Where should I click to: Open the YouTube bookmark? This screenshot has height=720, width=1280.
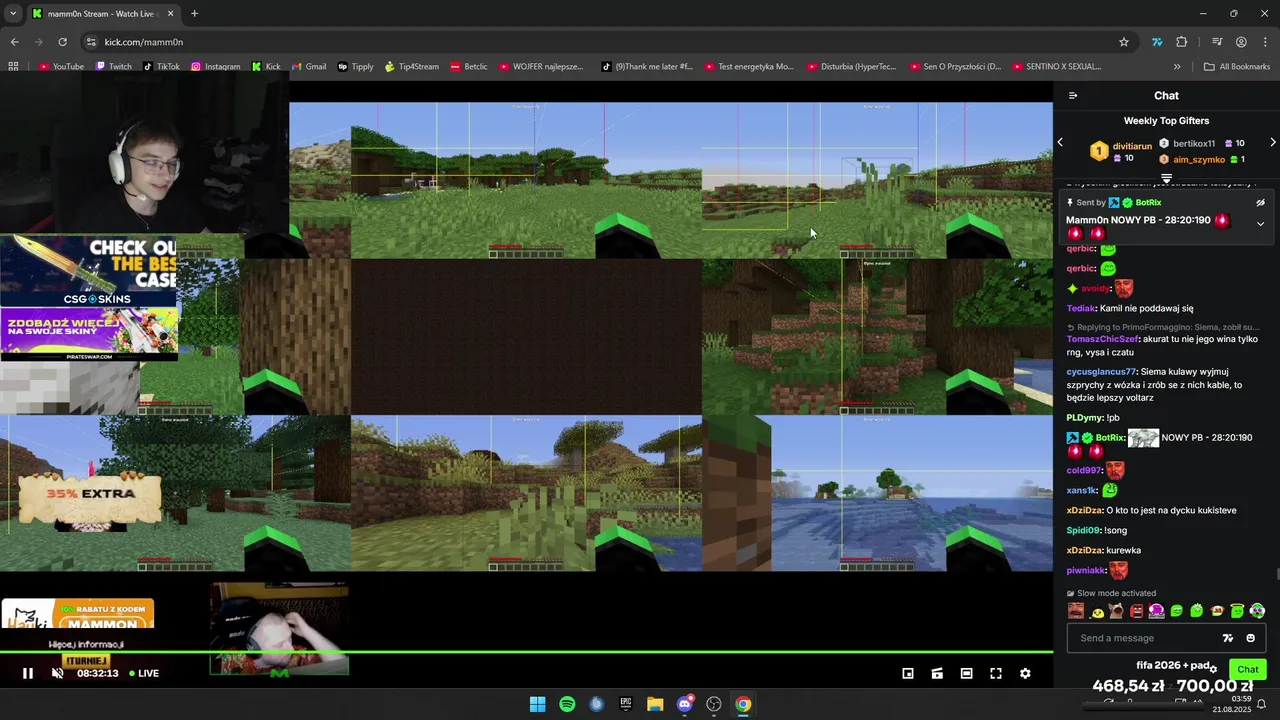pos(61,67)
